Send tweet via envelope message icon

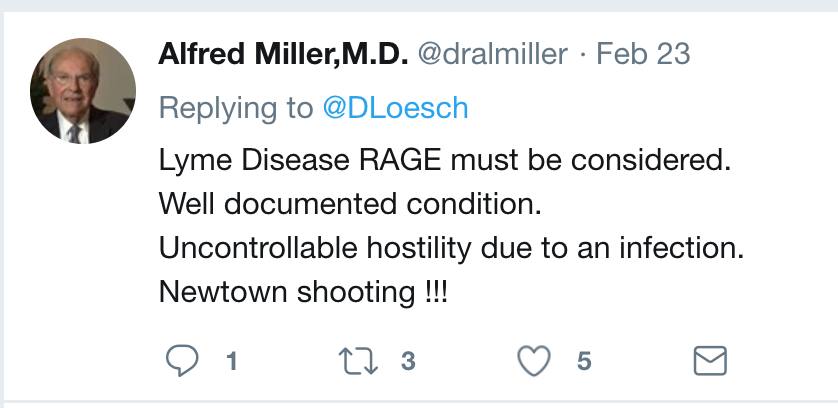point(710,360)
